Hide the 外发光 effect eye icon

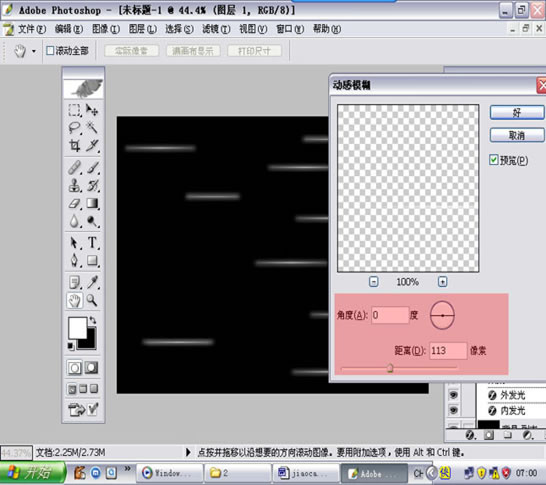tap(453, 395)
